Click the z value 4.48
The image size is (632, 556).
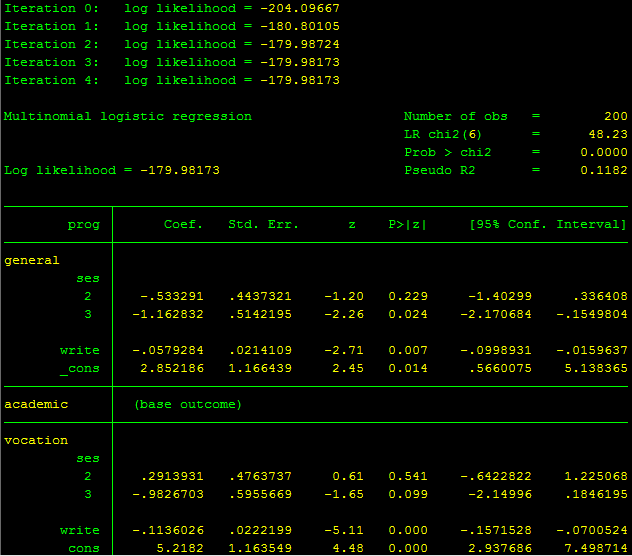point(348,548)
